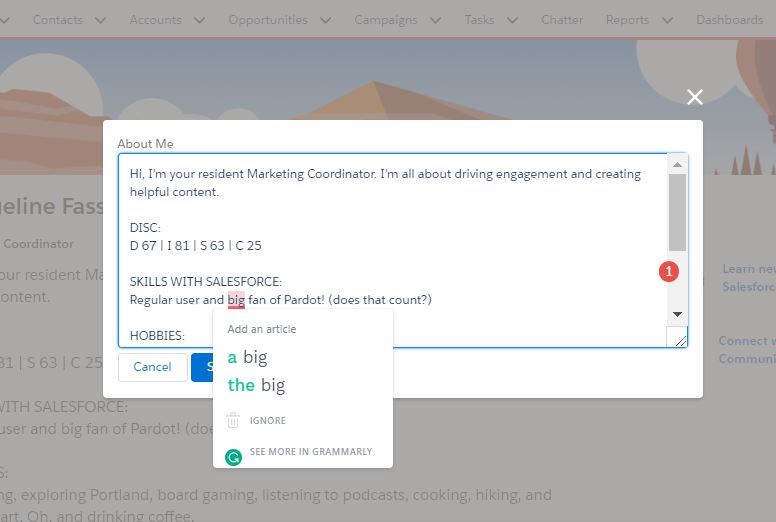Open the Tasks tab

coord(480,20)
